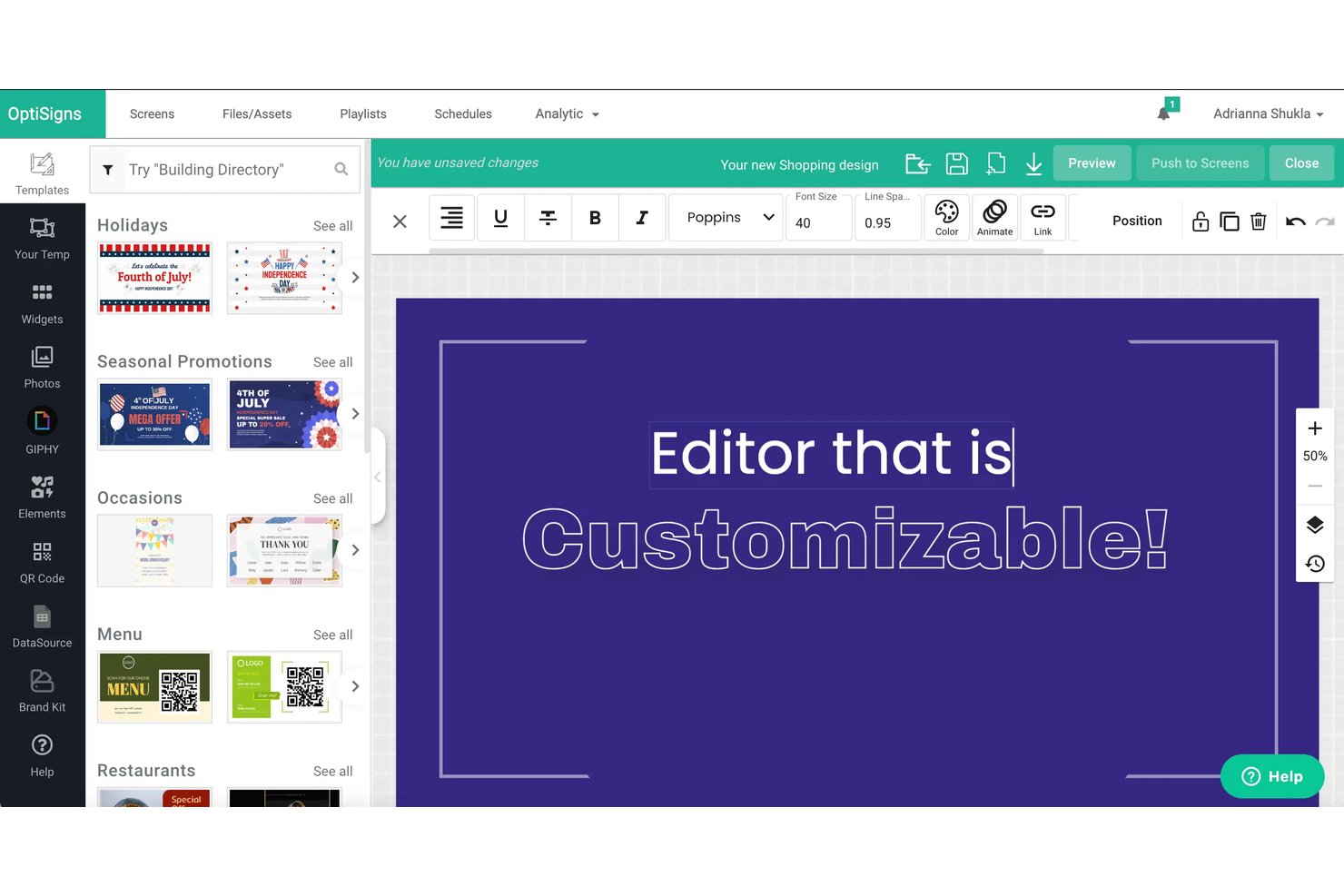Click the green Help chat button
The image size is (1344, 896).
1272,777
